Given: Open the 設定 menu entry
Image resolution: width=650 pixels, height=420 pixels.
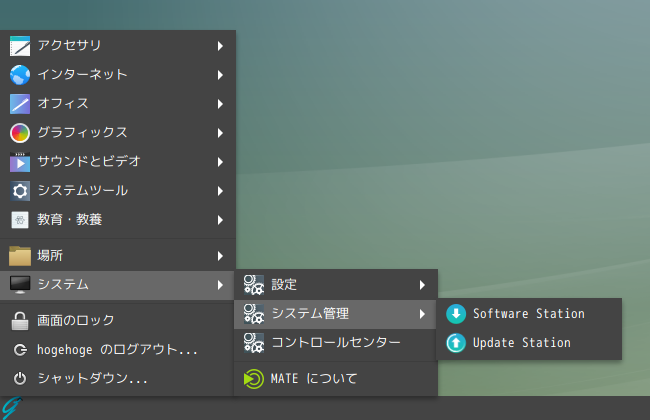Looking at the screenshot, I should tap(336, 285).
